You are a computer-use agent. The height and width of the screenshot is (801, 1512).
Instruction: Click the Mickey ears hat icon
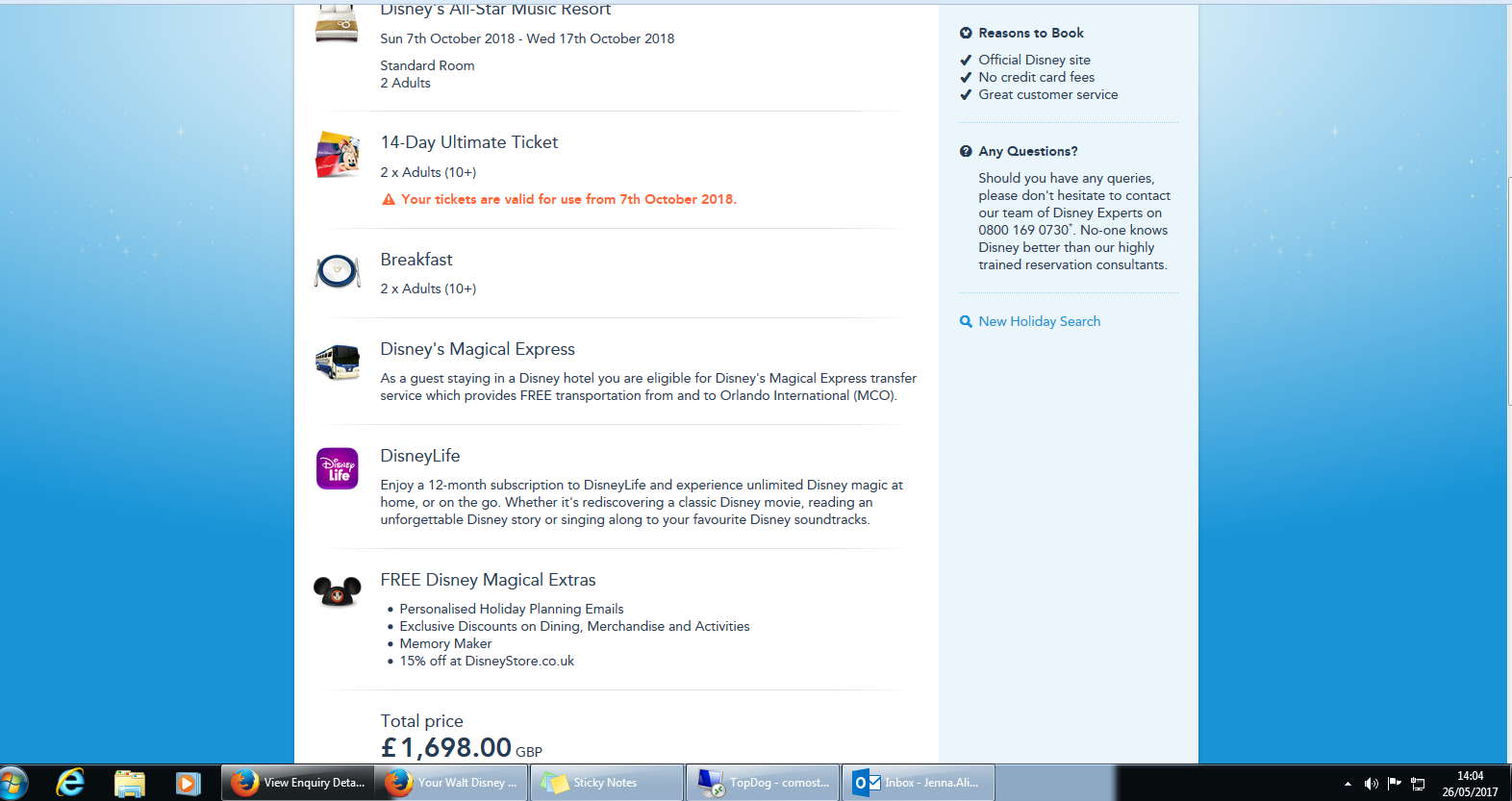point(338,590)
